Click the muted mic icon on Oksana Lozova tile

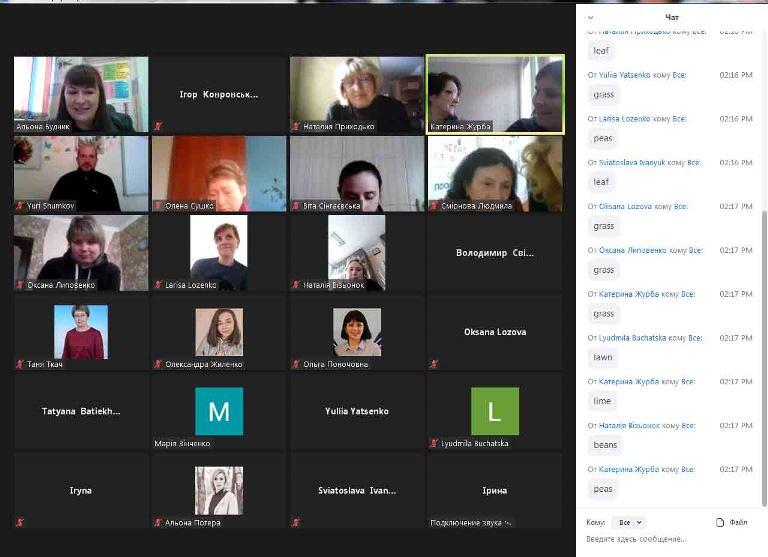tap(433, 363)
